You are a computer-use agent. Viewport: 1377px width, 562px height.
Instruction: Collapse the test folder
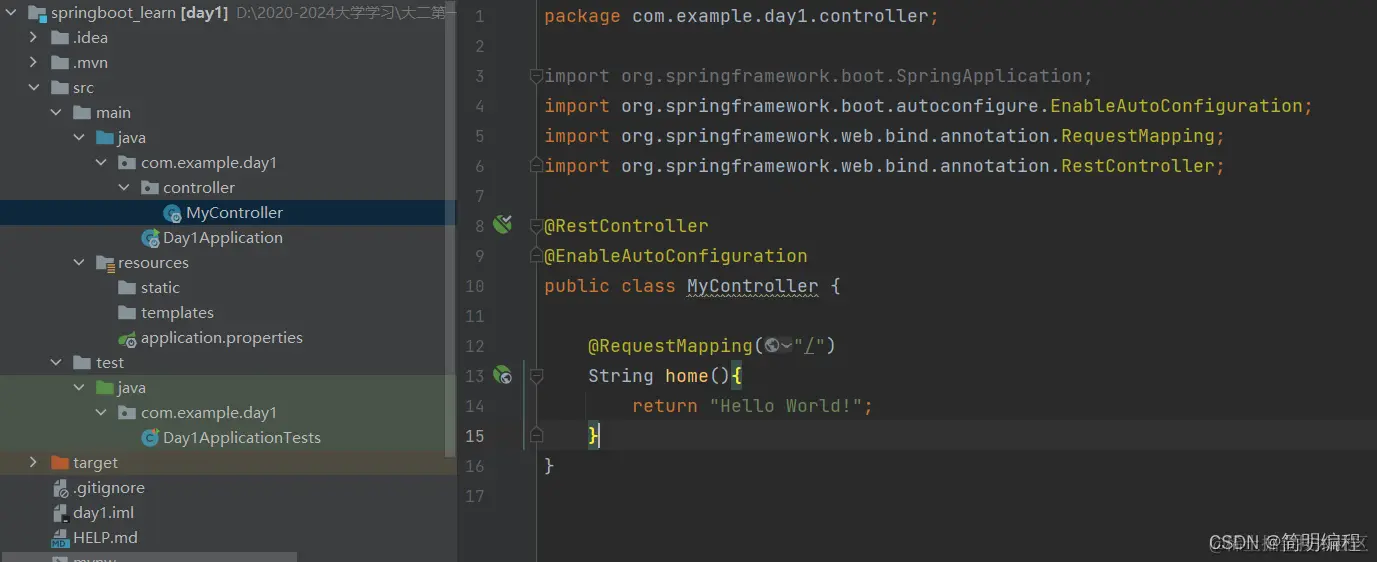pos(56,363)
